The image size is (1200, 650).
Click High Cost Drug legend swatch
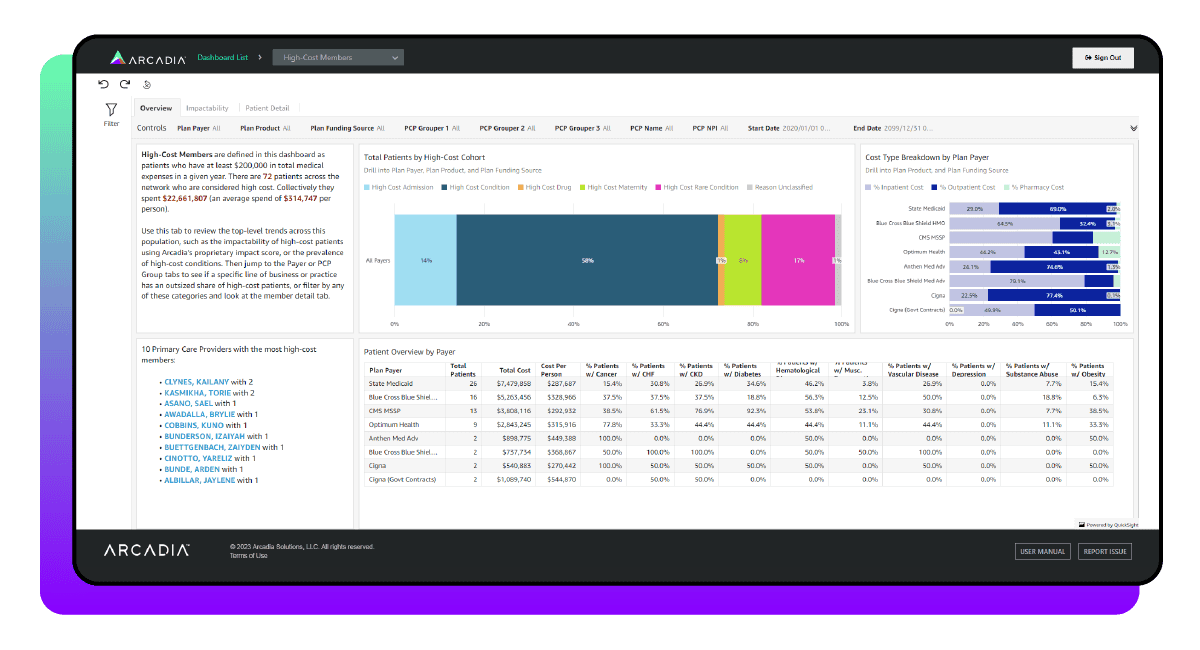pyautogui.click(x=520, y=187)
